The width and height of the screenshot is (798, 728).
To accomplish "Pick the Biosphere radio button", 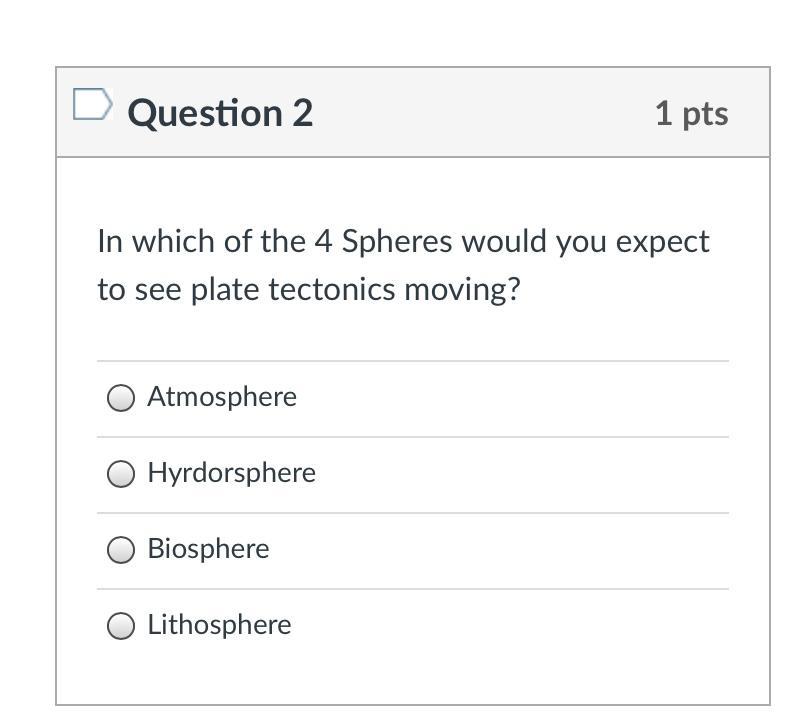I will click(x=121, y=550).
